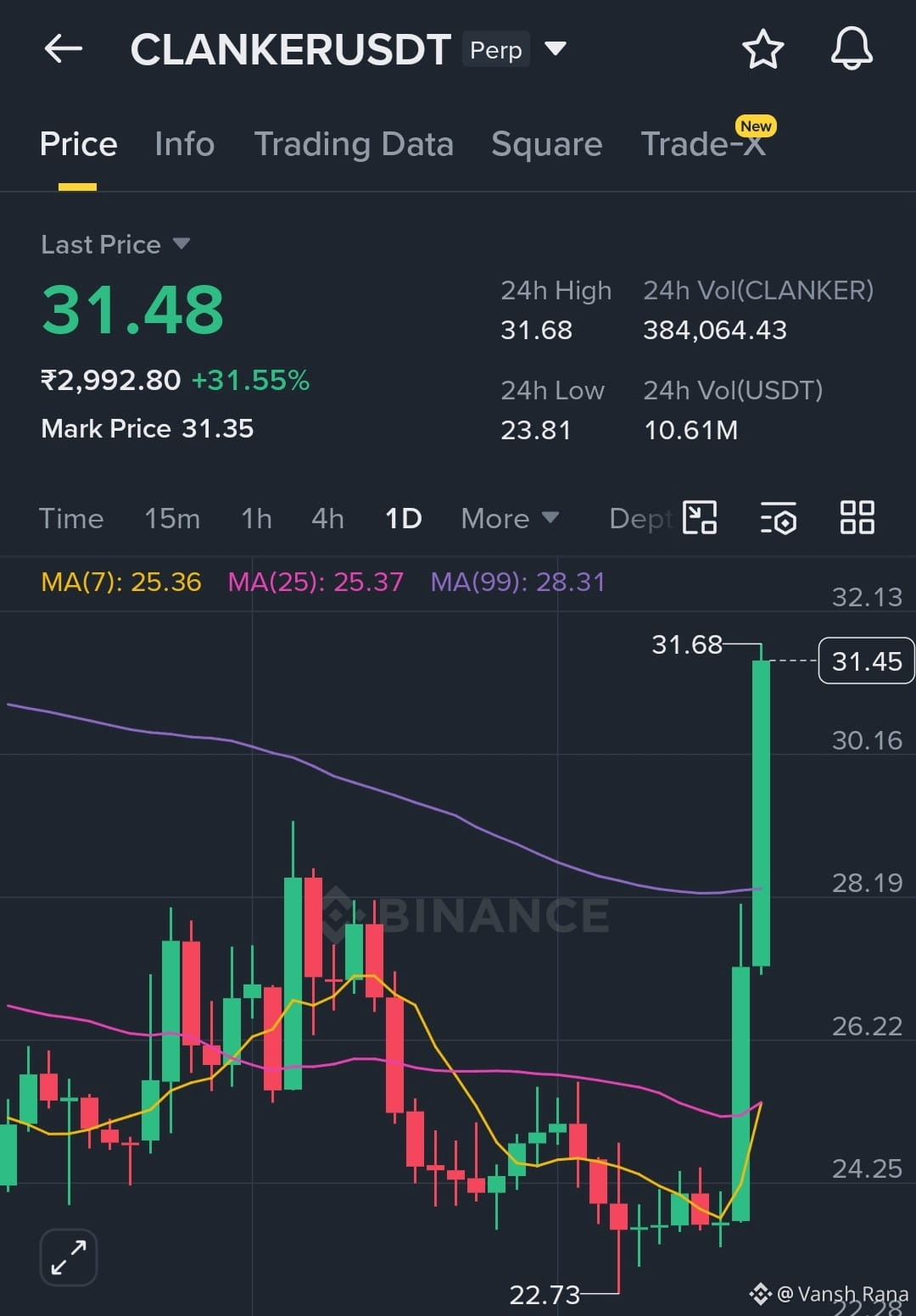
Task: Select the Time chart interval
Action: 71,518
